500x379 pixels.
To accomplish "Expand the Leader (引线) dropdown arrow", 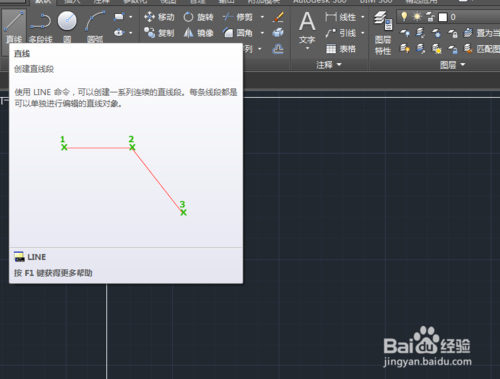I will coord(363,33).
